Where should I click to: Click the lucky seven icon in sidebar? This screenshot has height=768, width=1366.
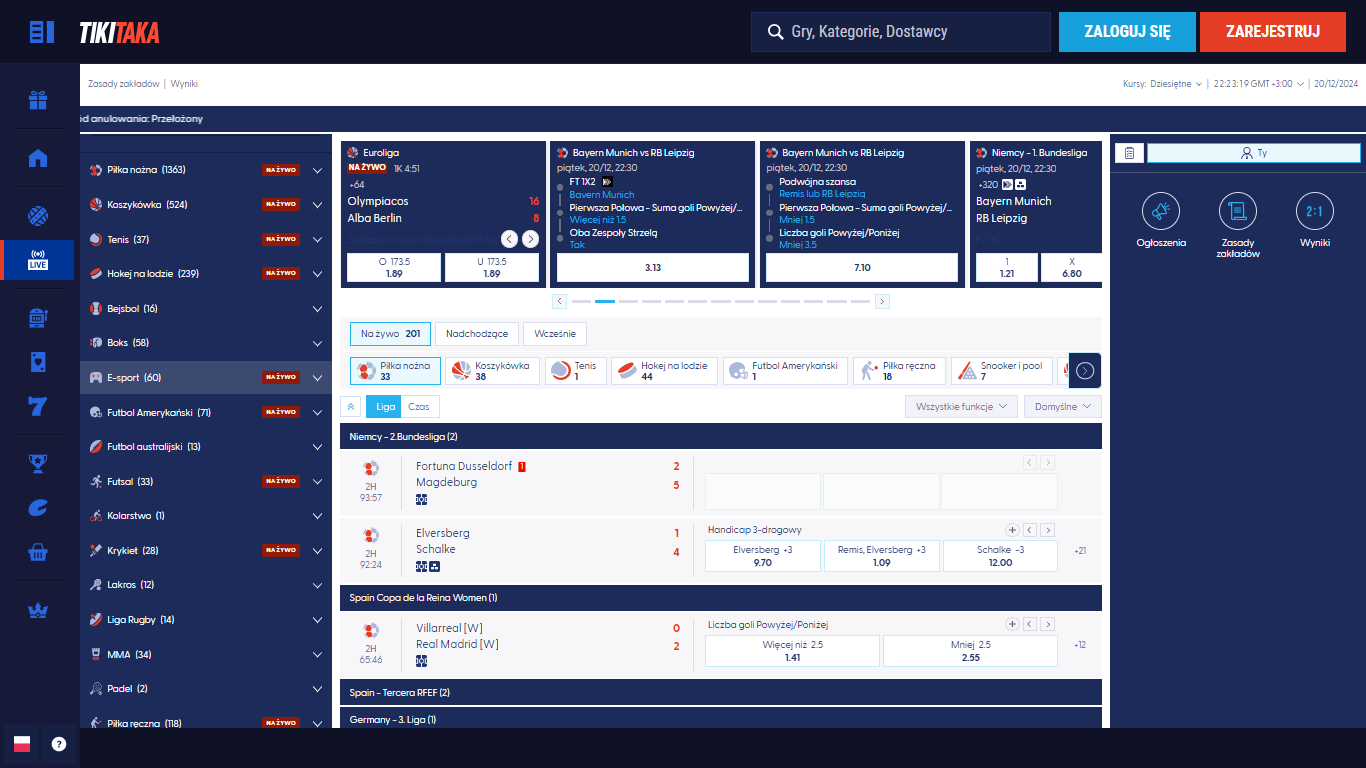coord(38,406)
